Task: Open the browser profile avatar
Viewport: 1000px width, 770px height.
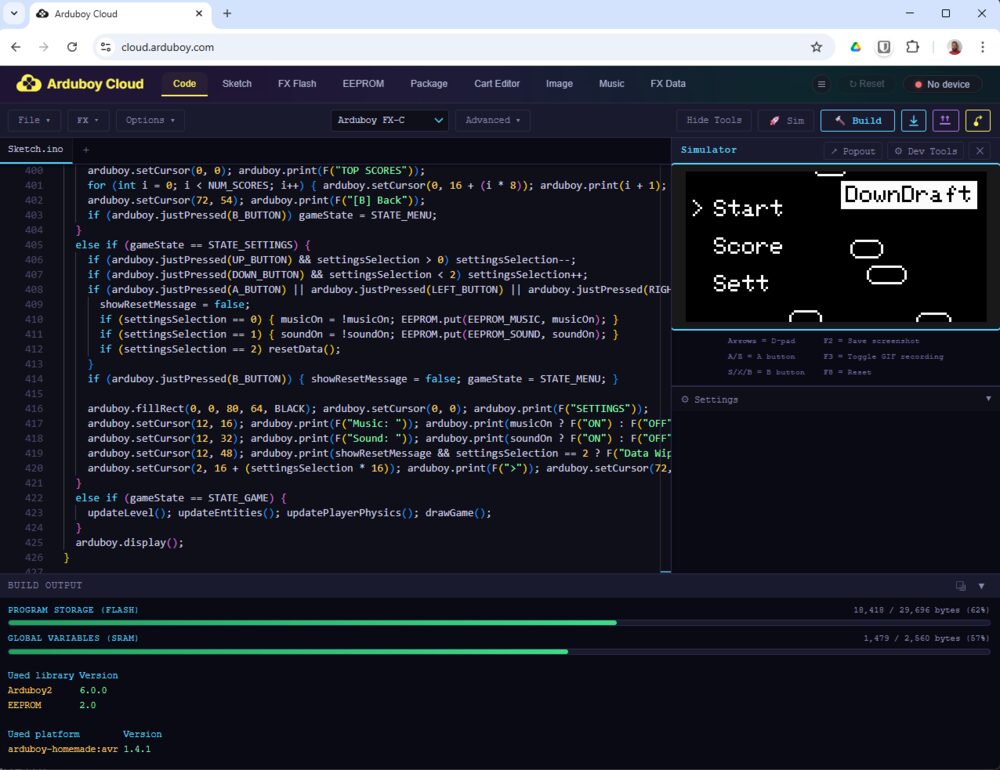Action: (x=954, y=47)
